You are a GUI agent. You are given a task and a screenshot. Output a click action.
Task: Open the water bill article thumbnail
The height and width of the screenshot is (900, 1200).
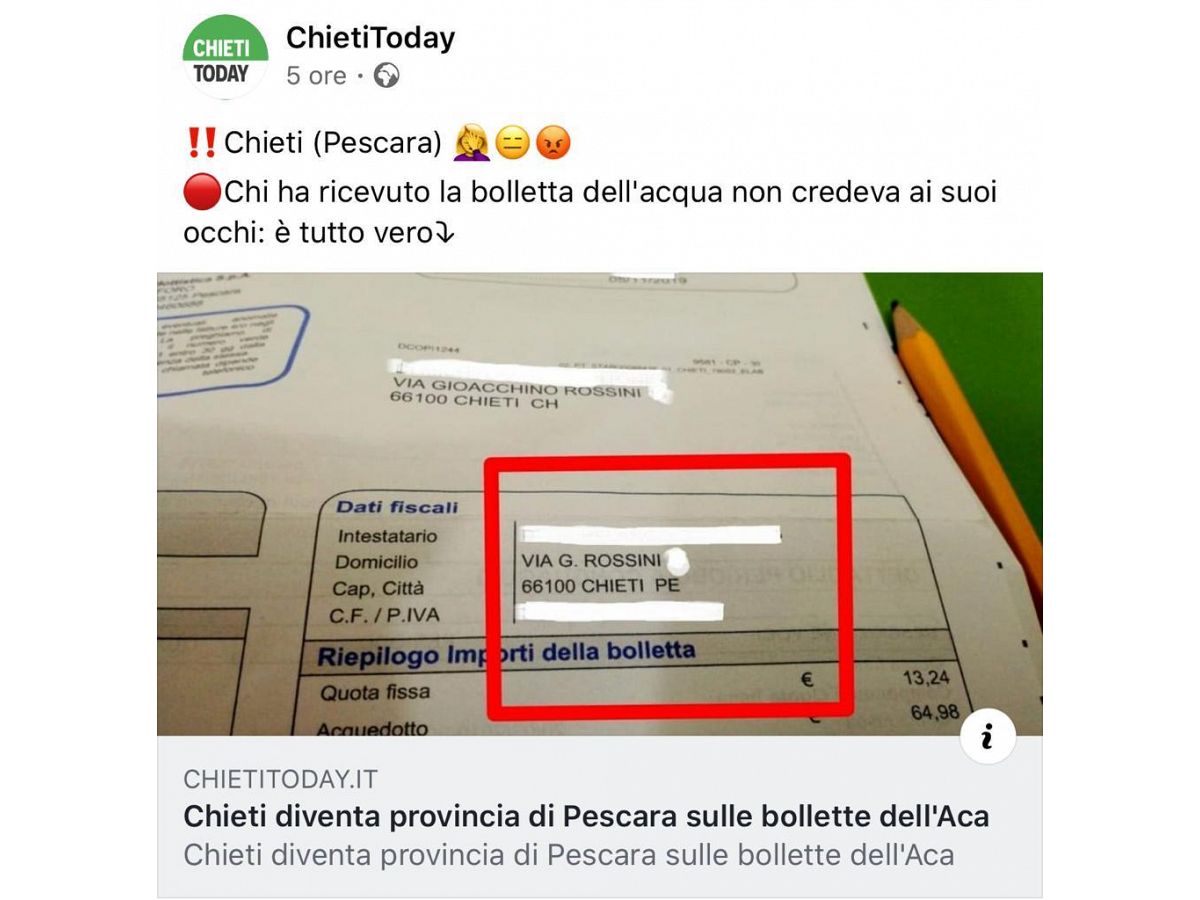tap(600, 504)
